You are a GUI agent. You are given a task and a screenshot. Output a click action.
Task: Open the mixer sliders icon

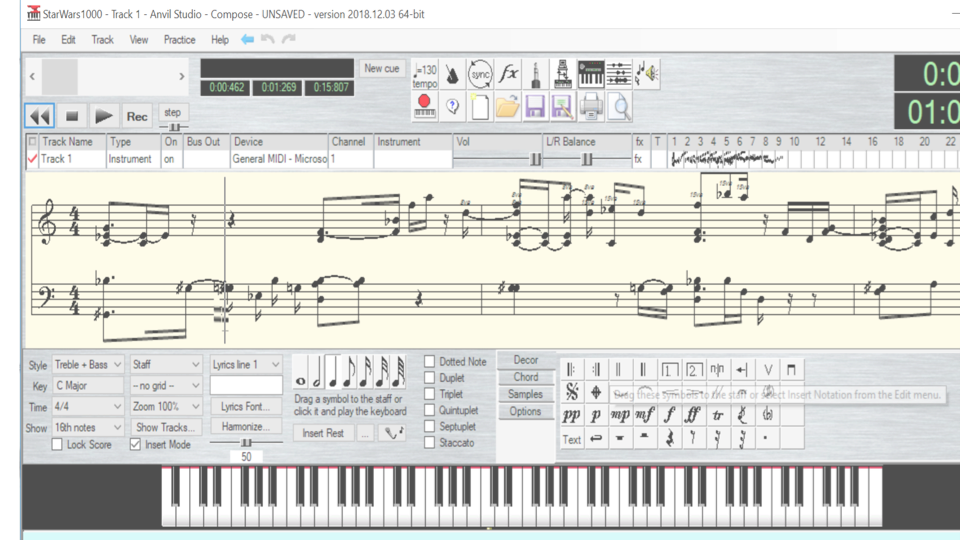[619, 75]
